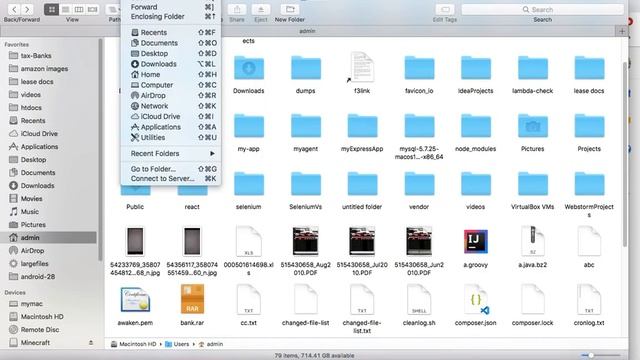Choose Connect to Server… menu item

pyautogui.click(x=171, y=179)
